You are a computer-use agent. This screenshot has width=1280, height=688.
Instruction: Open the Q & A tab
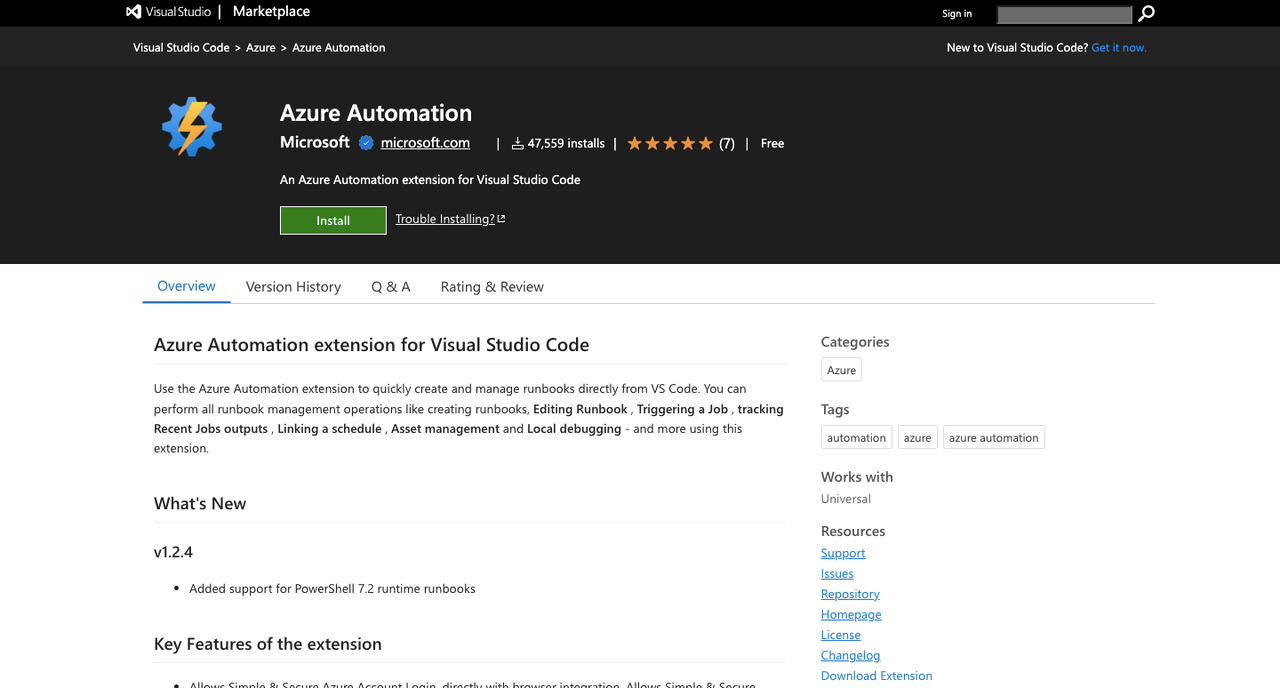point(391,287)
